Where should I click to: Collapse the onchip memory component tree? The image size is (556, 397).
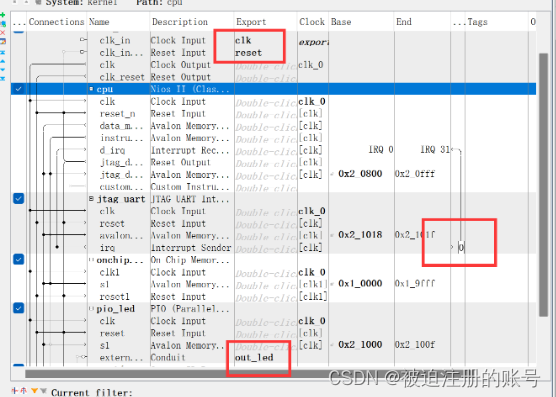[91, 259]
